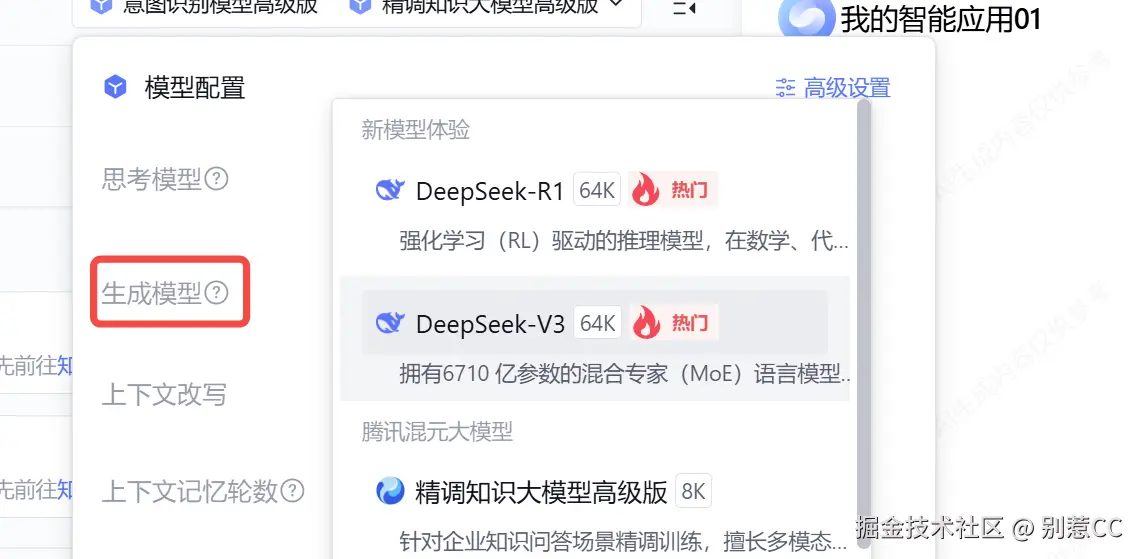Click the collapse panel icon at top
The width and height of the screenshot is (1140, 559).
tap(684, 8)
